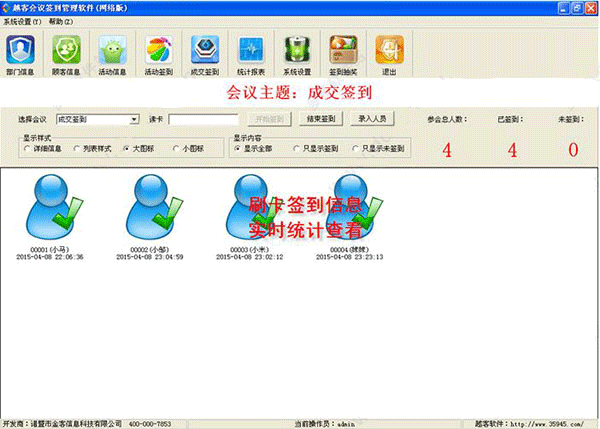This screenshot has height=429, width=600.
Task: Open the 系统设置 menu
Action: [22, 22]
